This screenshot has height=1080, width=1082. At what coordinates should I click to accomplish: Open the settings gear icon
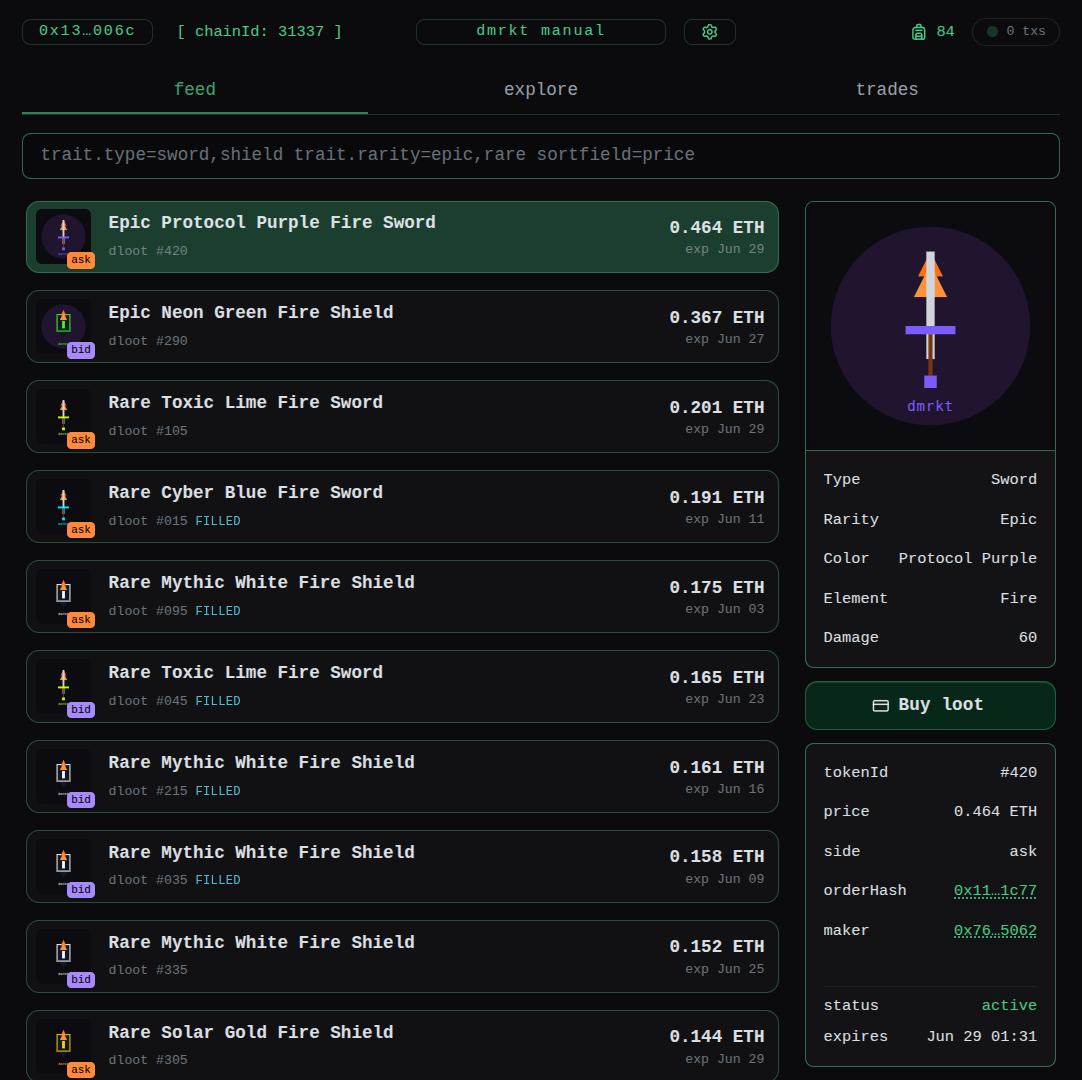(709, 32)
